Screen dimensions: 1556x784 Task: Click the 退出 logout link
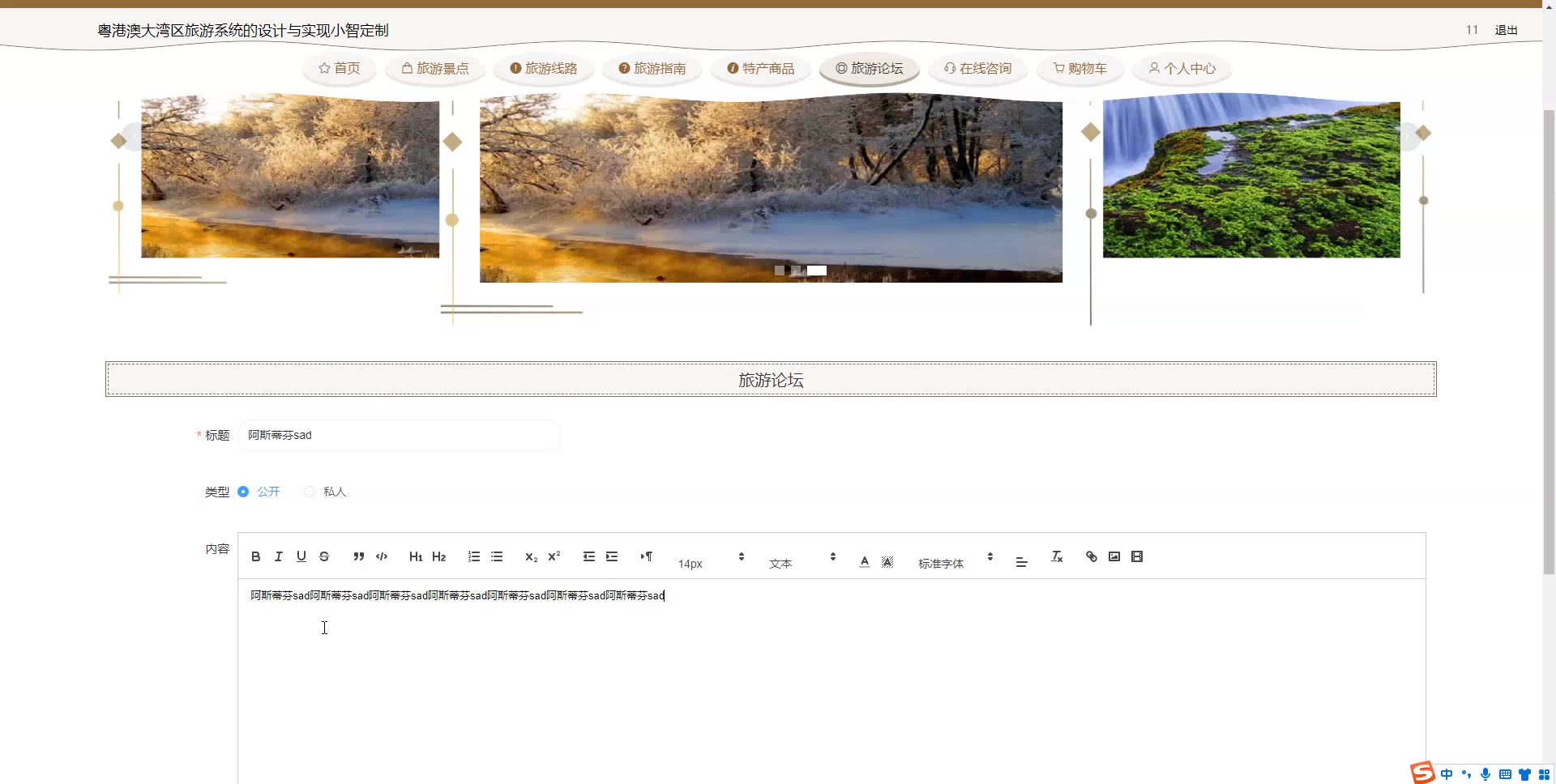click(x=1506, y=30)
